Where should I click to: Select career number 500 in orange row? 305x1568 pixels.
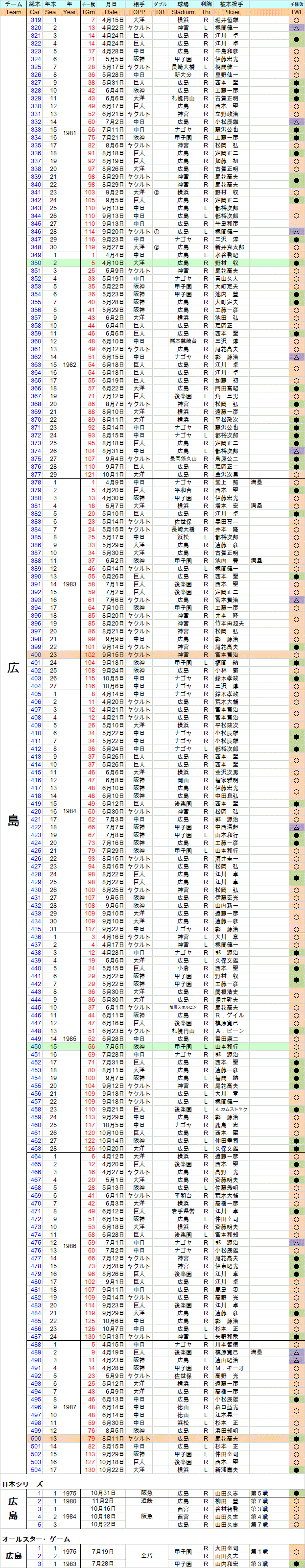[35, 1438]
